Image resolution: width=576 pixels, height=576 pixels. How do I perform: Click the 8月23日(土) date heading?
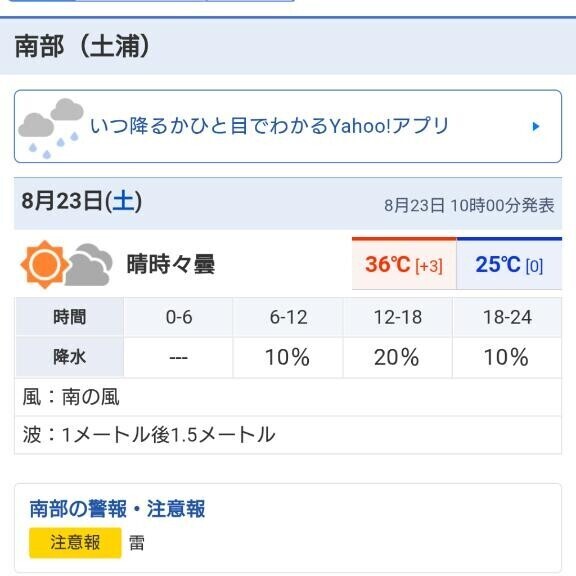point(82,201)
